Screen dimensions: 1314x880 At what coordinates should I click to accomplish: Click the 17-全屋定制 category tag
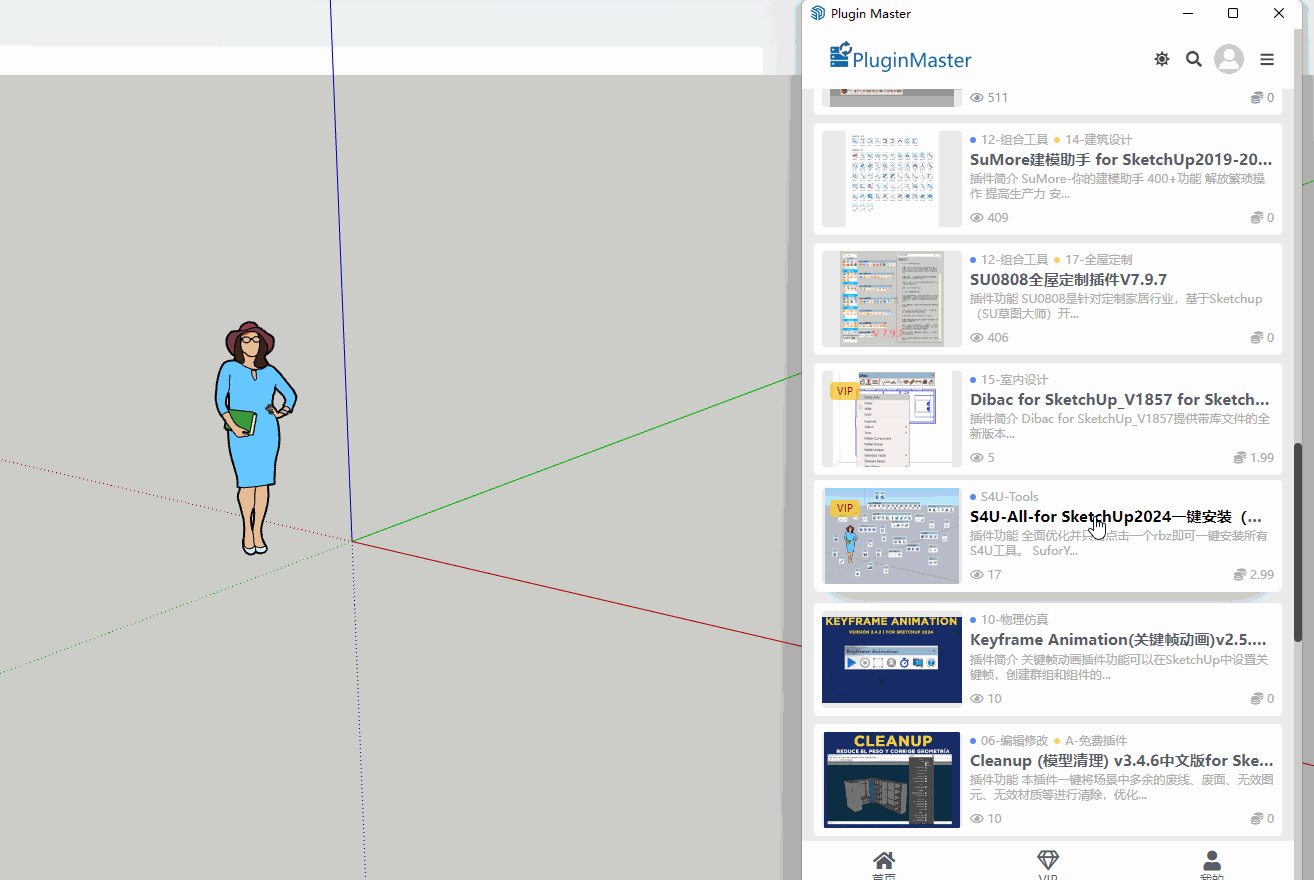(x=1098, y=259)
